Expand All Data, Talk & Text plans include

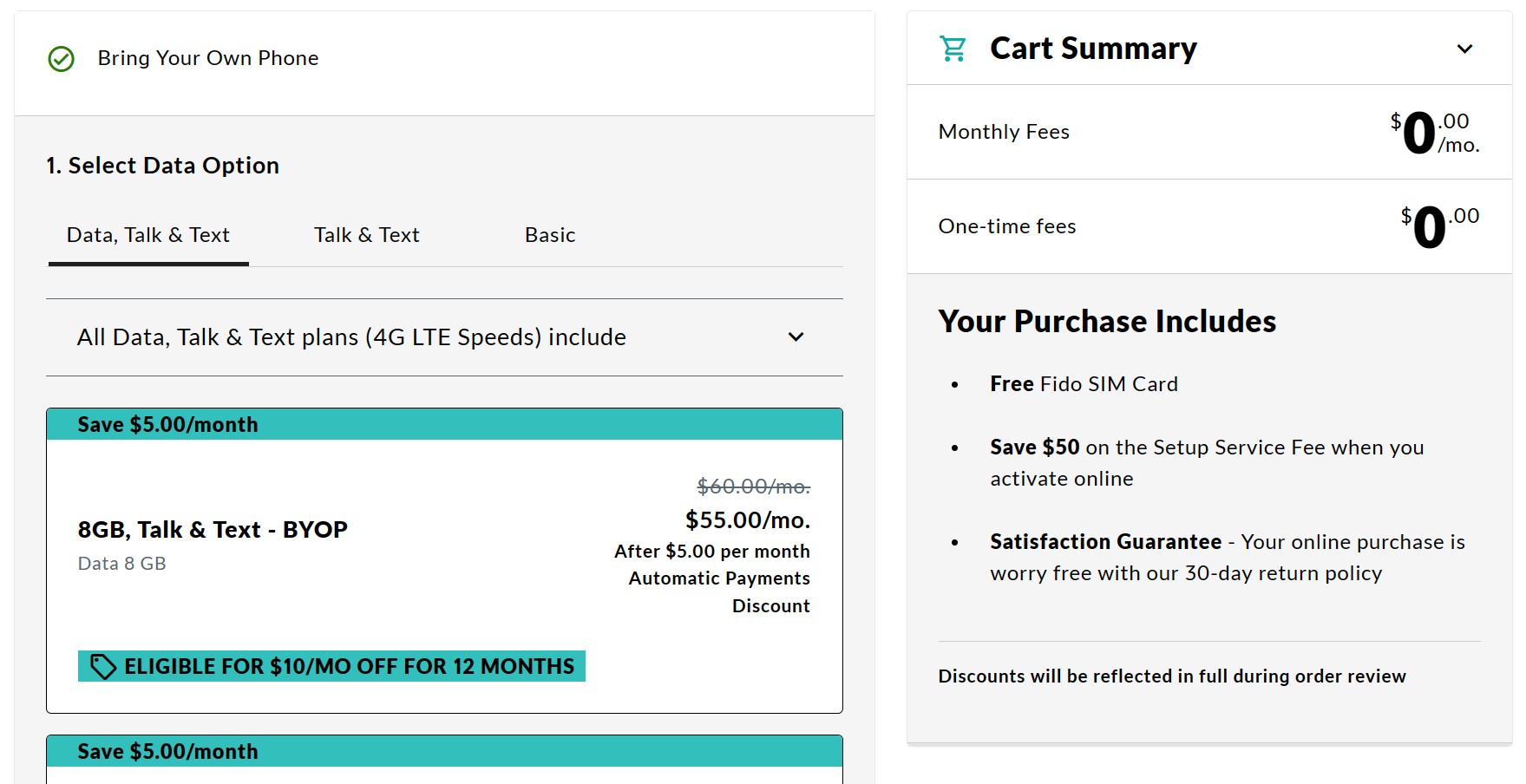pyautogui.click(x=351, y=337)
